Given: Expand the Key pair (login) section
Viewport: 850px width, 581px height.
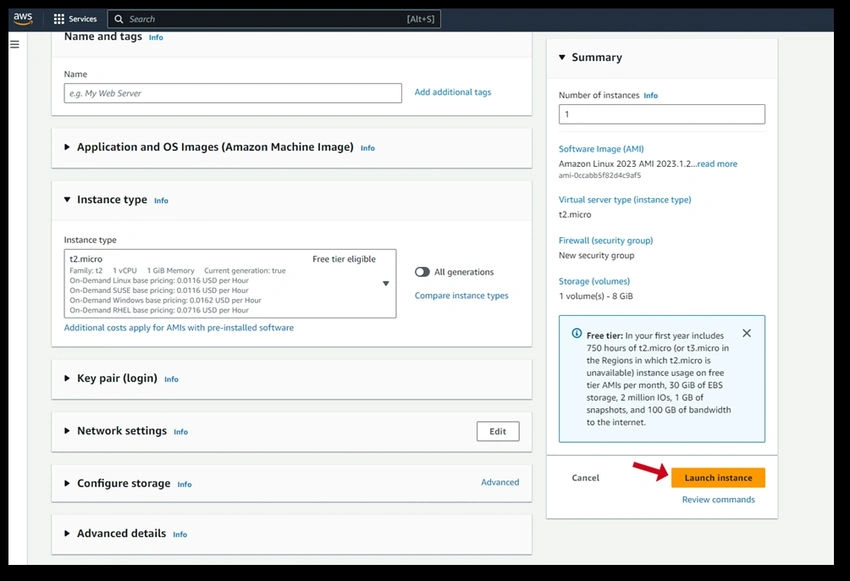Looking at the screenshot, I should pyautogui.click(x=67, y=378).
